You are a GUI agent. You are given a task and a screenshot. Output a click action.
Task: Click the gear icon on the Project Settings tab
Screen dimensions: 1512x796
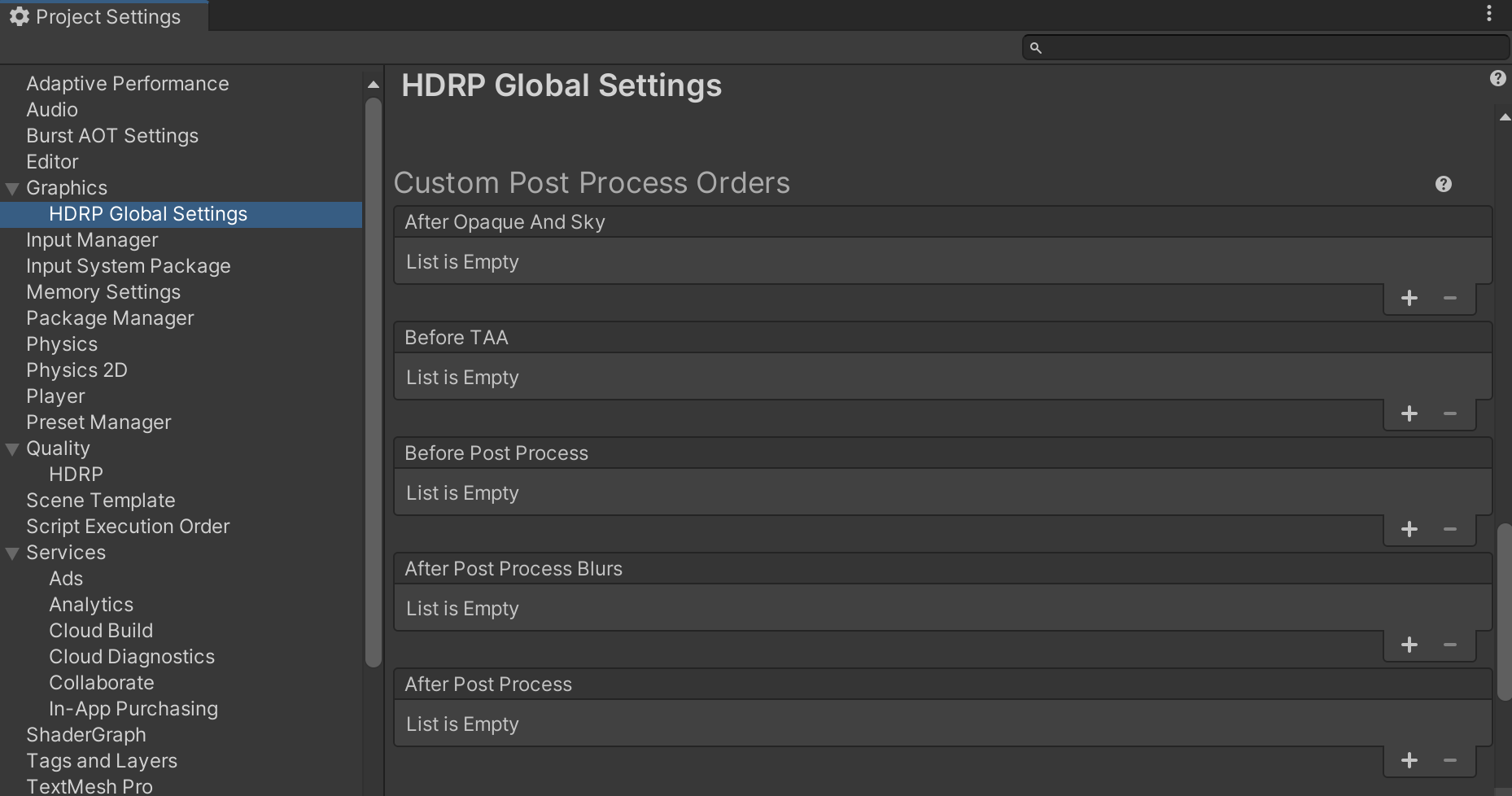18,16
